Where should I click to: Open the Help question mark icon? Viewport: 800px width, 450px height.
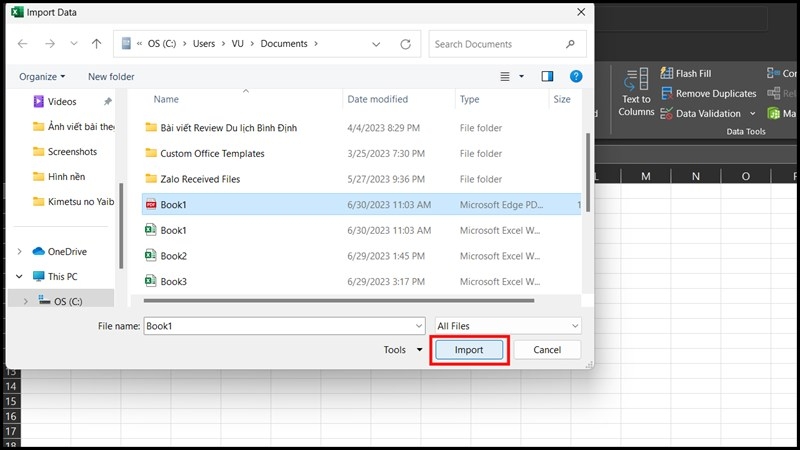pyautogui.click(x=576, y=76)
